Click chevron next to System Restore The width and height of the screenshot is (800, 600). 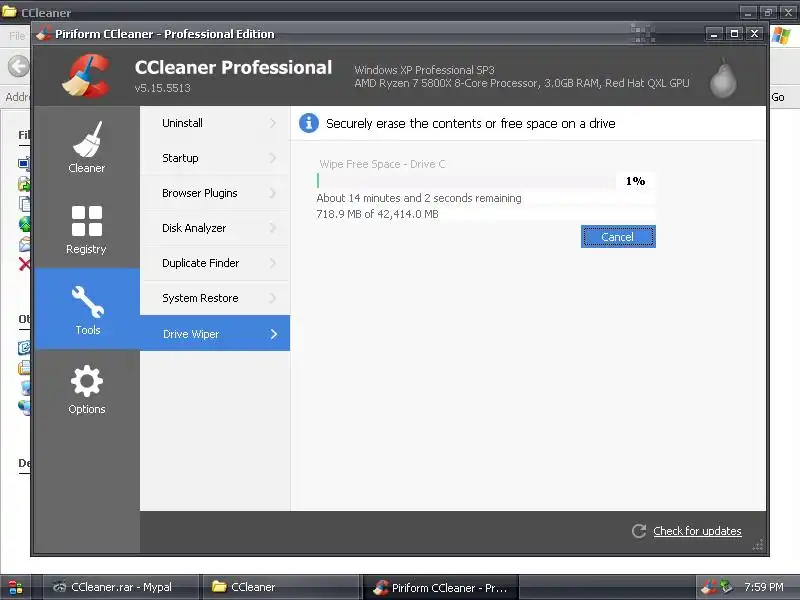(x=273, y=298)
